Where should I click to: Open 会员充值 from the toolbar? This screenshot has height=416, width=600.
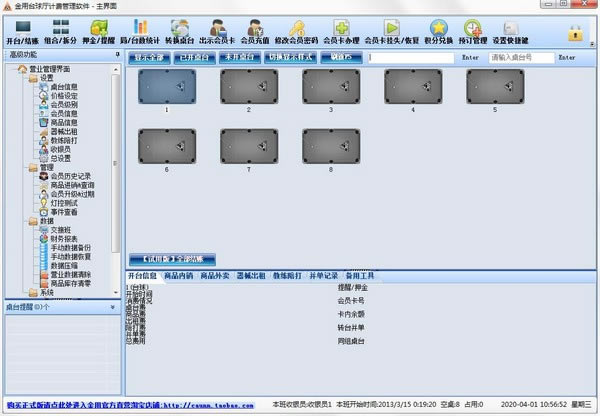(256, 30)
